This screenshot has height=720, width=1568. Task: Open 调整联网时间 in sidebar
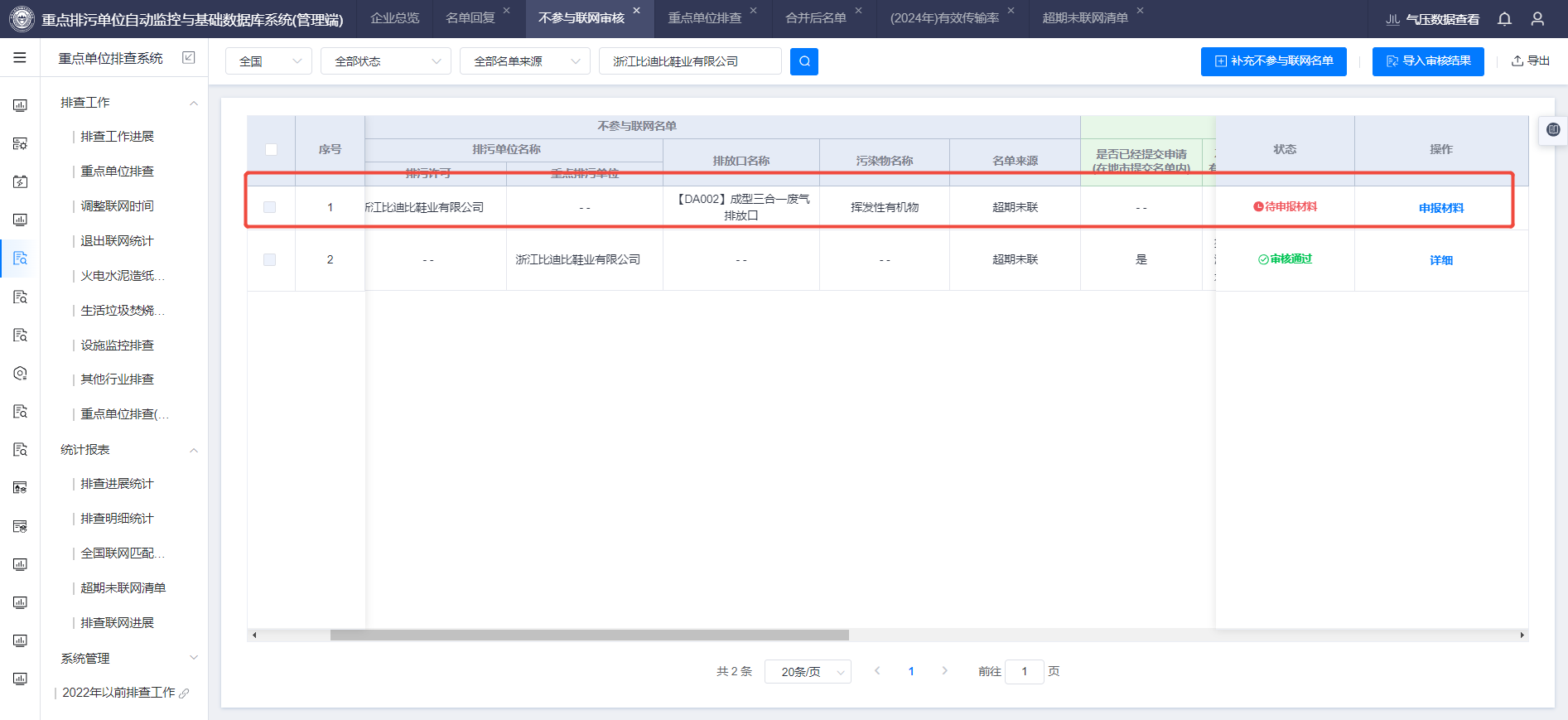pos(117,206)
